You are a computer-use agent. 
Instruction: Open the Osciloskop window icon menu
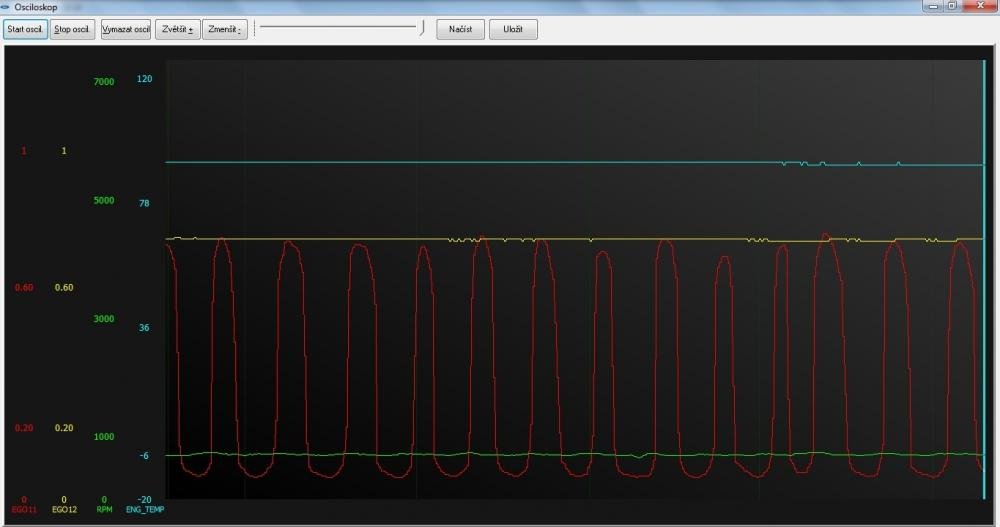point(6,6)
